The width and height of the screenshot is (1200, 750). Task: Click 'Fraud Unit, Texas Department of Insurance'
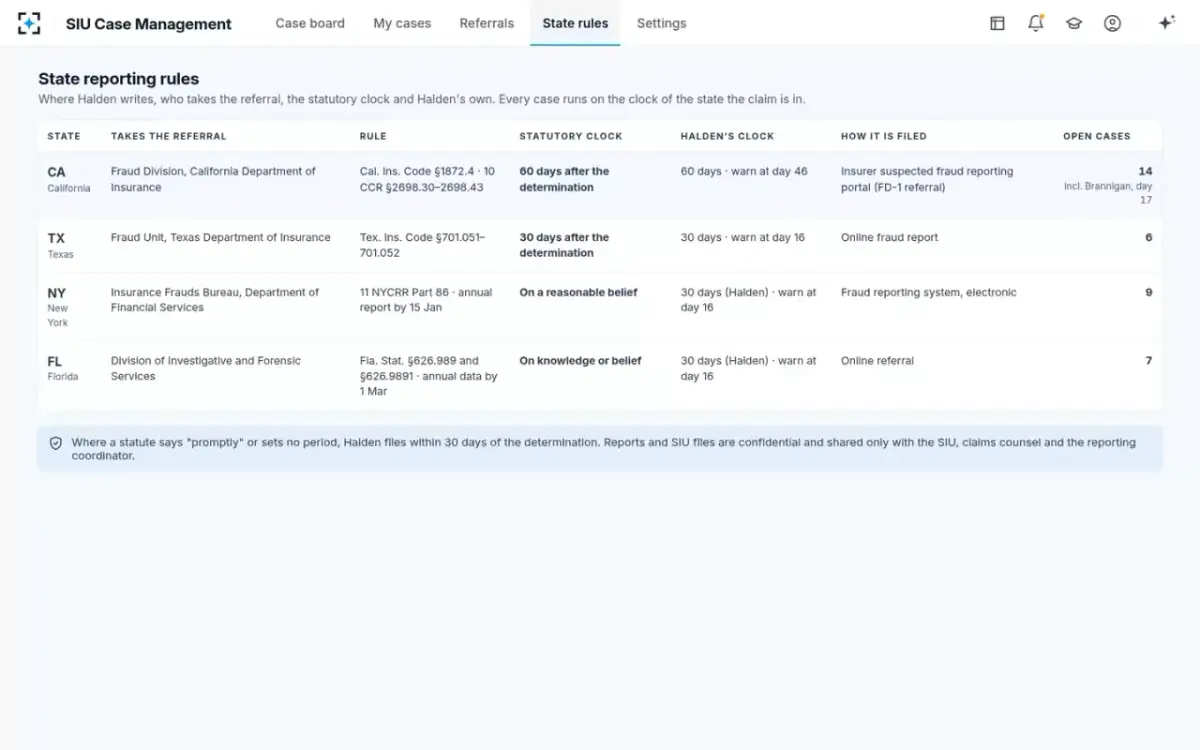tap(220, 237)
